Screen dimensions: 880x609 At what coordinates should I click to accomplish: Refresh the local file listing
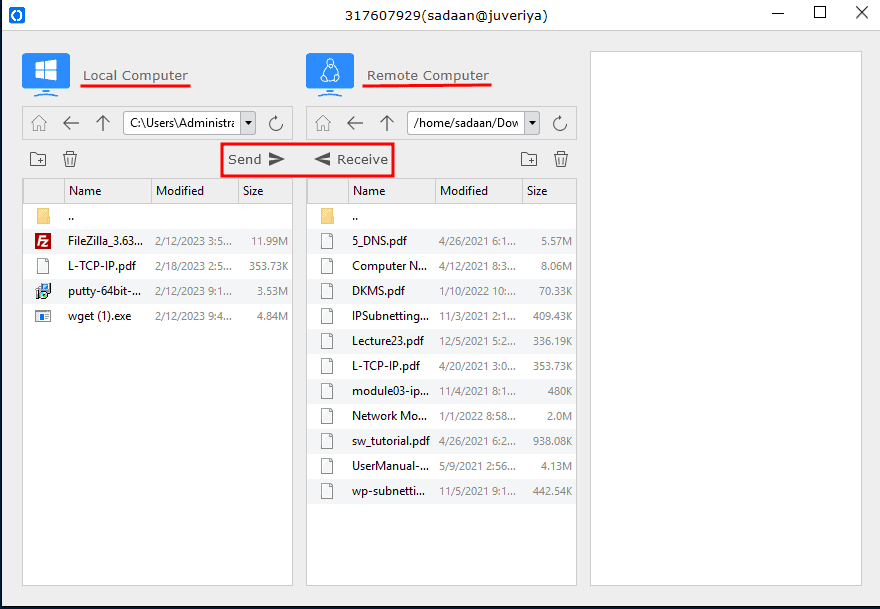[x=275, y=123]
